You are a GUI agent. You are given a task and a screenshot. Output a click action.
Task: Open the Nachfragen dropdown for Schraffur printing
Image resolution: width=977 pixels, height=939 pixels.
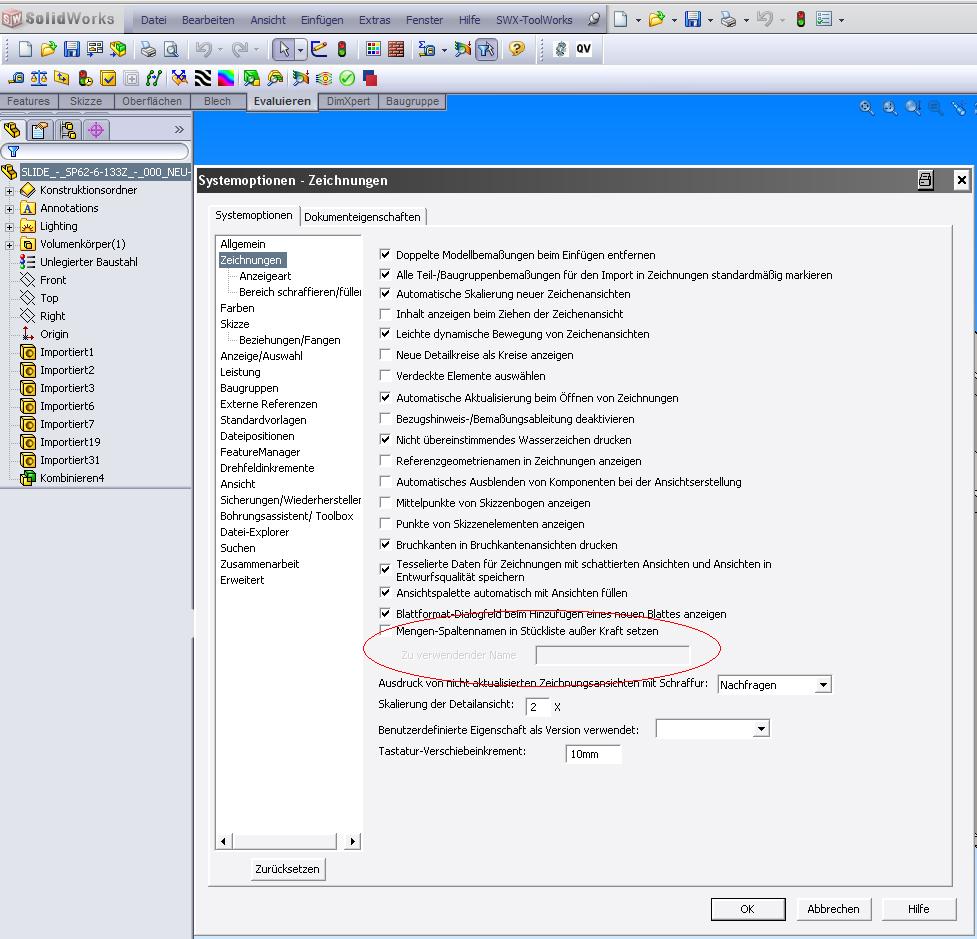pos(823,685)
